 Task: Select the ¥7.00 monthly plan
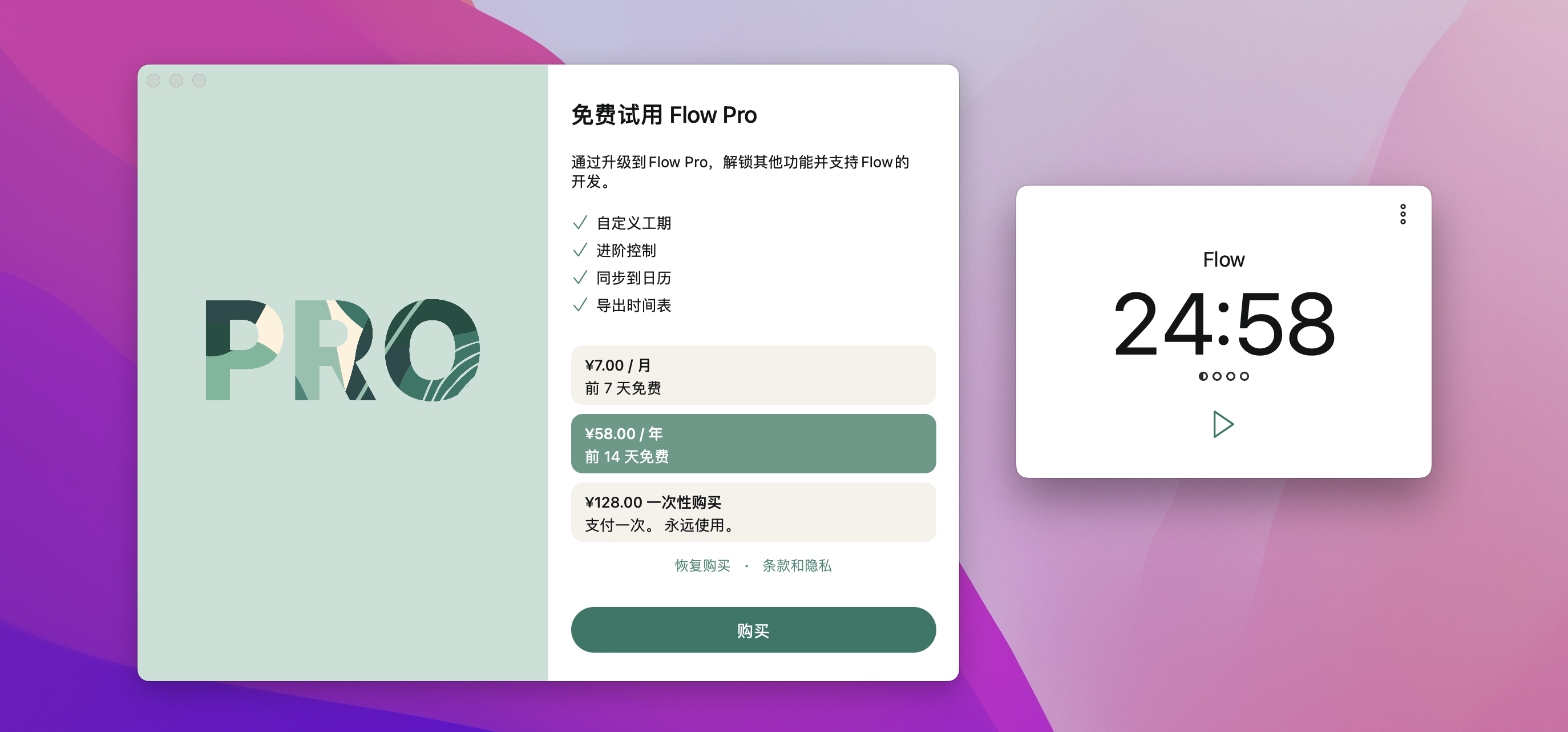pyautogui.click(x=753, y=375)
